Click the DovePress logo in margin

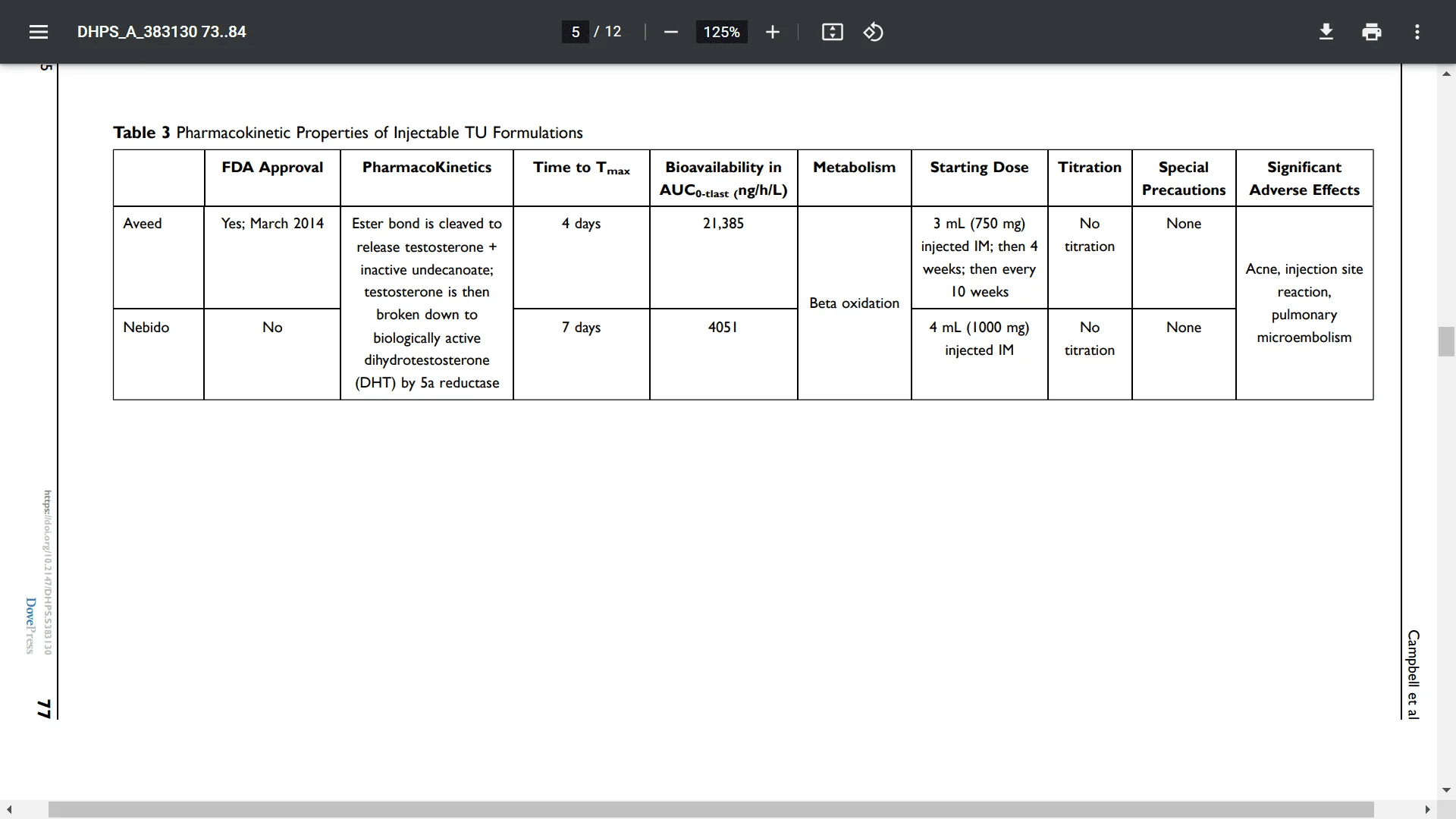(x=30, y=626)
